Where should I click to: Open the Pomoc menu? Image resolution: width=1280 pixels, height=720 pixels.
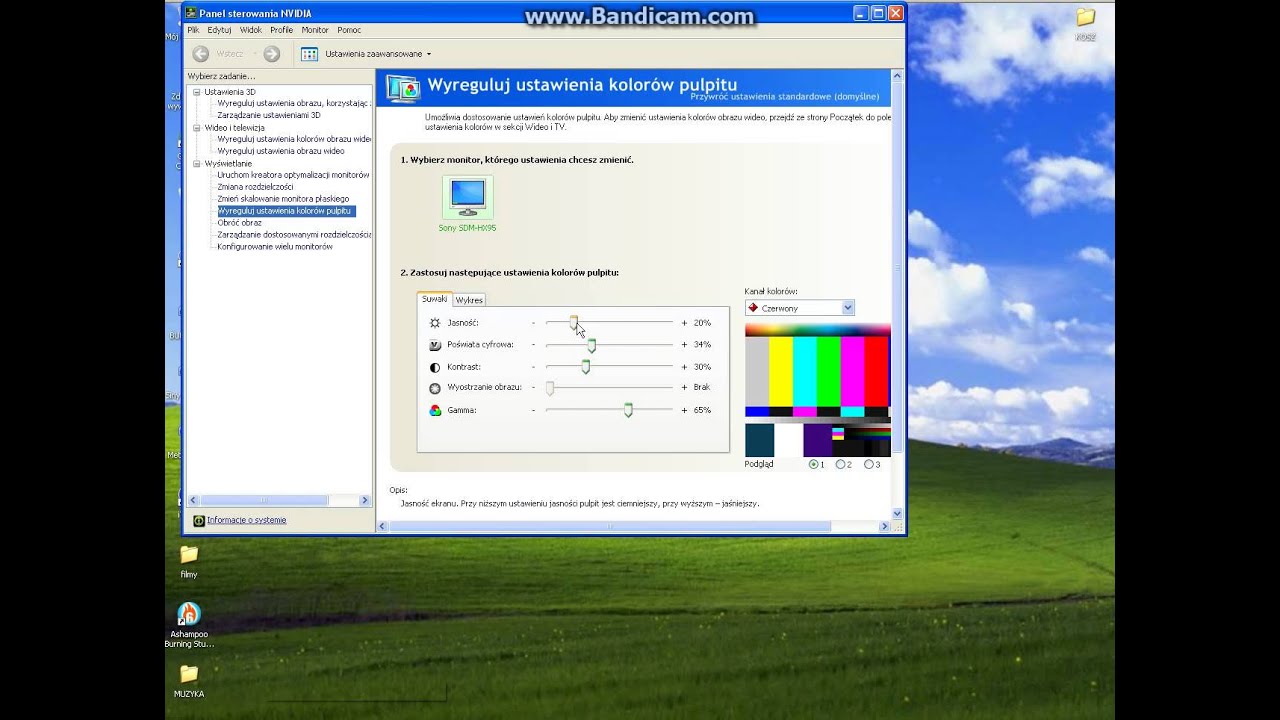(x=349, y=30)
